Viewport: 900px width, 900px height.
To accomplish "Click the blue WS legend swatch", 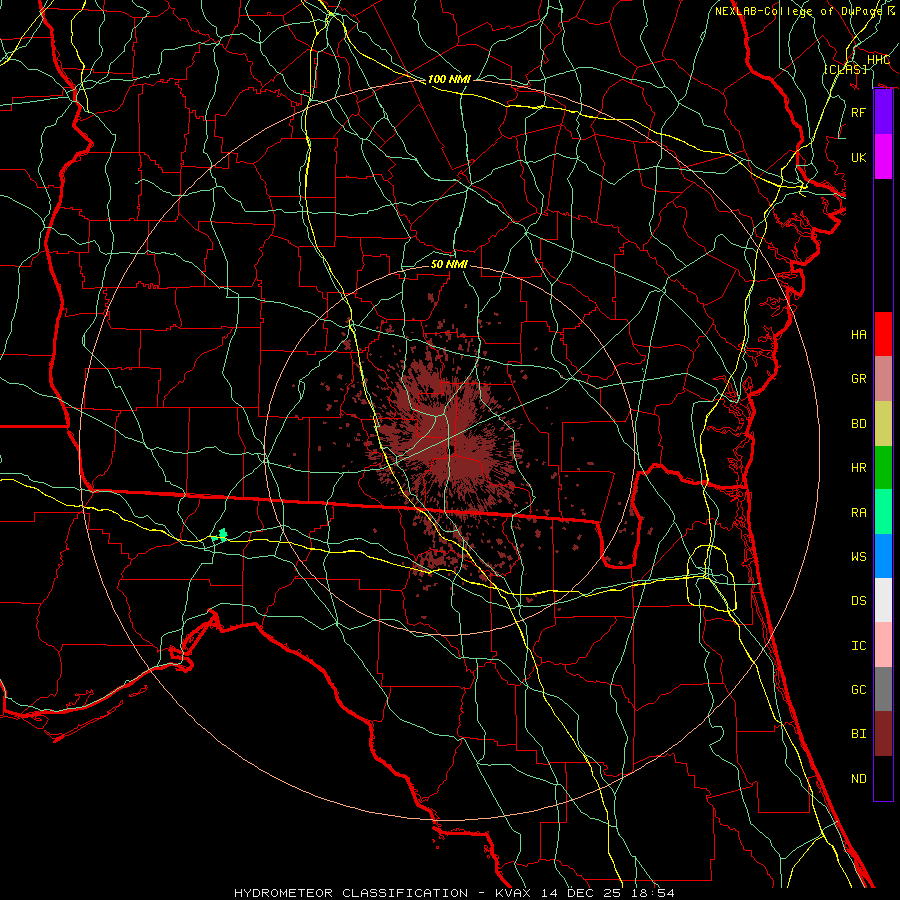I will (883, 556).
